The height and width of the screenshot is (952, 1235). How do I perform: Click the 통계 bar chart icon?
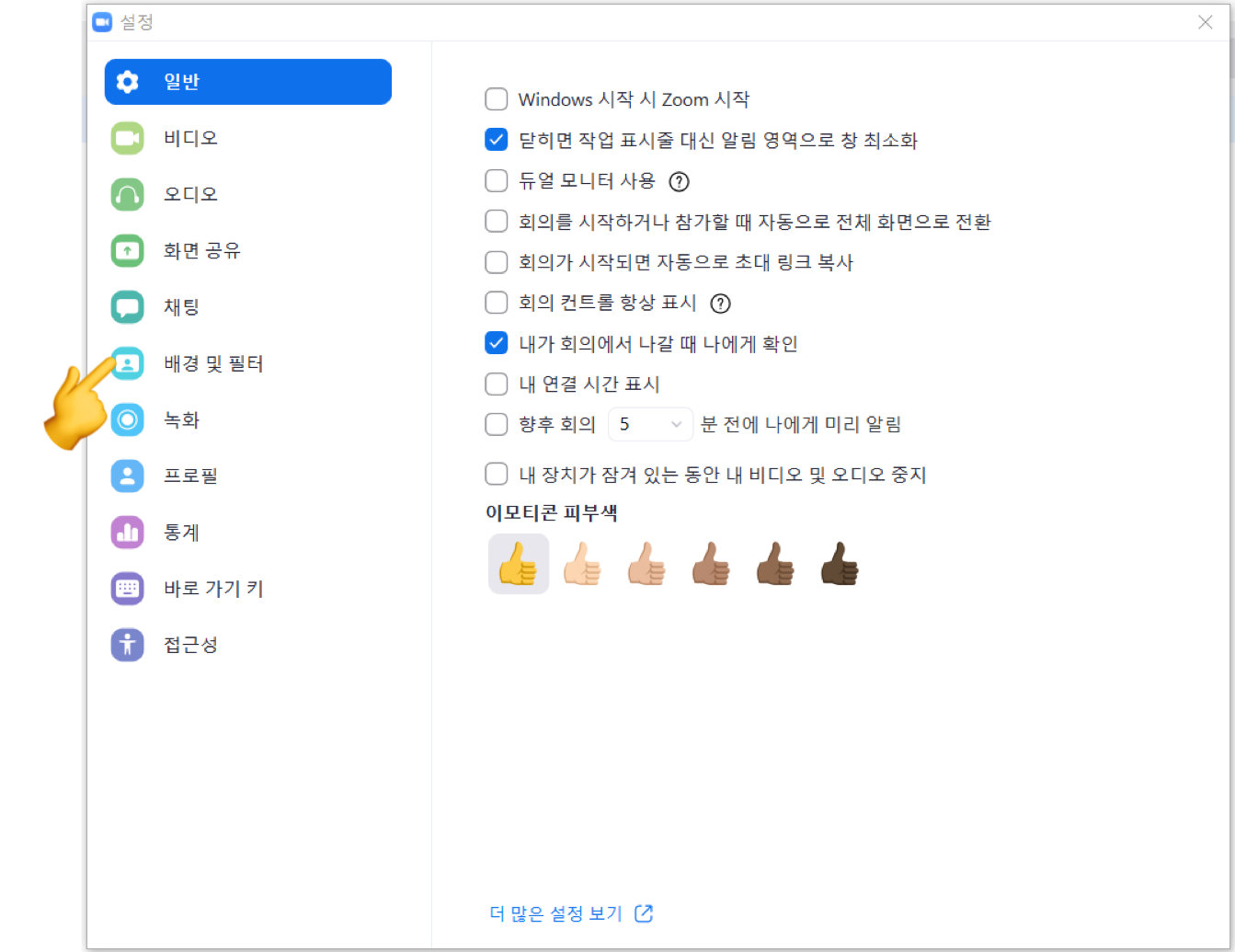click(x=128, y=532)
